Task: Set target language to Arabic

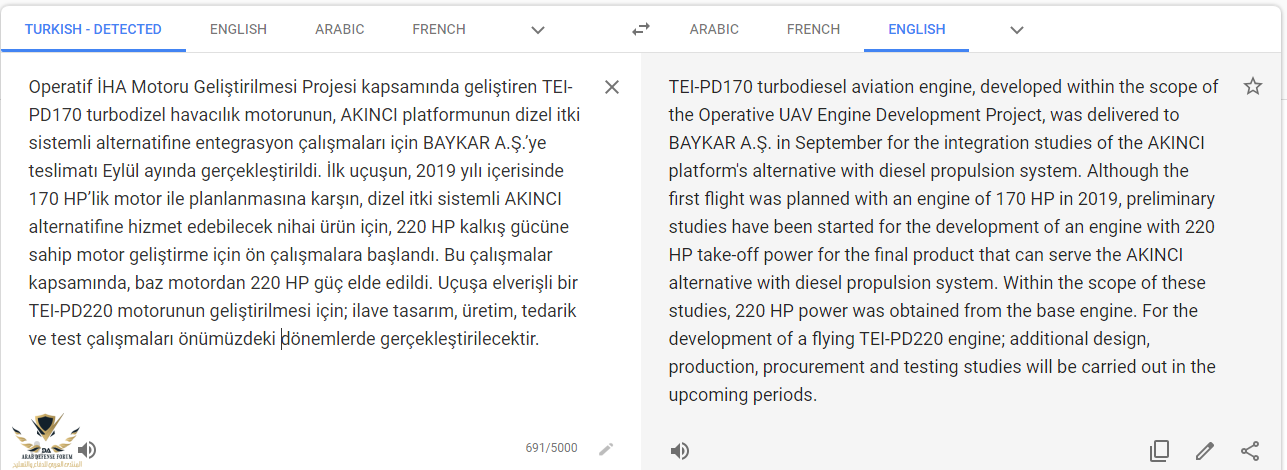Action: [x=714, y=29]
